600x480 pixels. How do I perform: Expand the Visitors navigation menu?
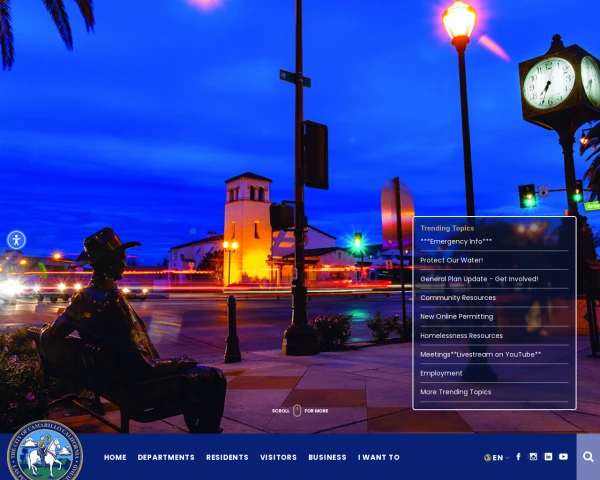[278, 457]
